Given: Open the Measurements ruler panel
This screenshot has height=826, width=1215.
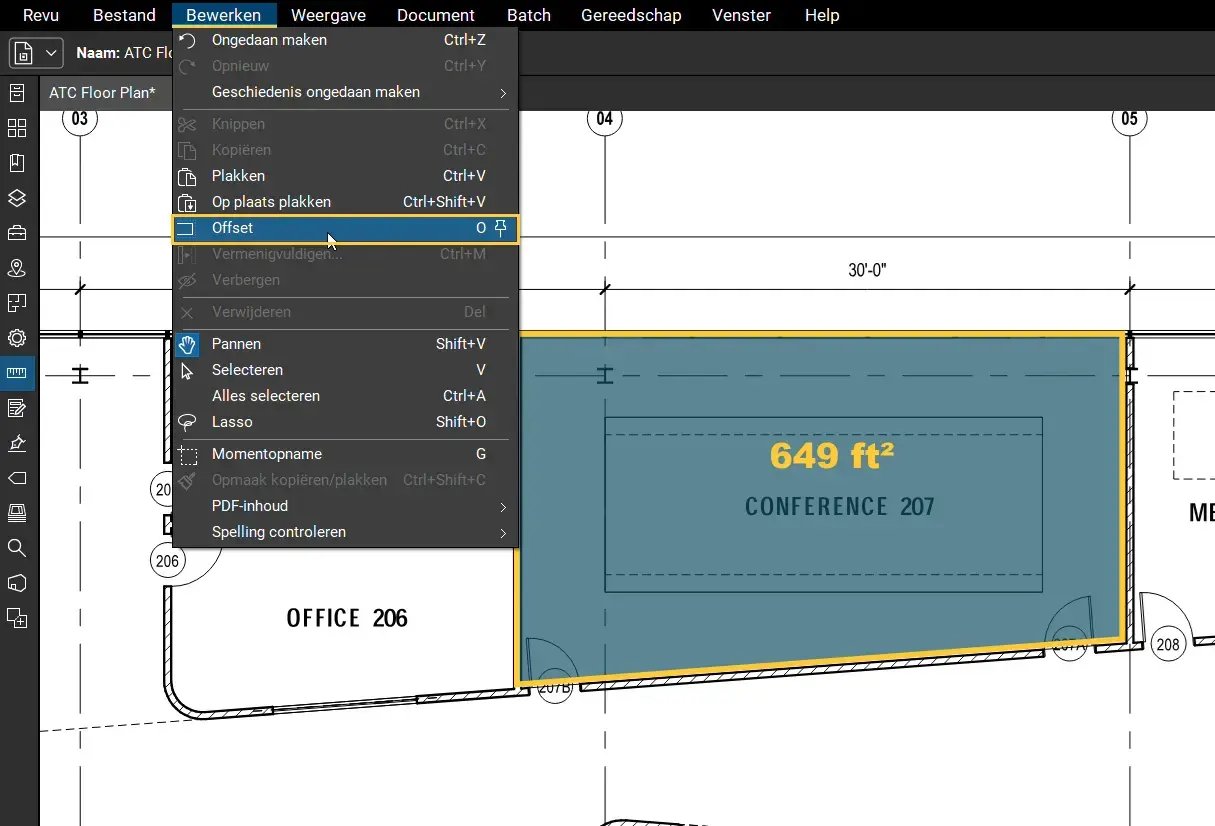Looking at the screenshot, I should (17, 373).
